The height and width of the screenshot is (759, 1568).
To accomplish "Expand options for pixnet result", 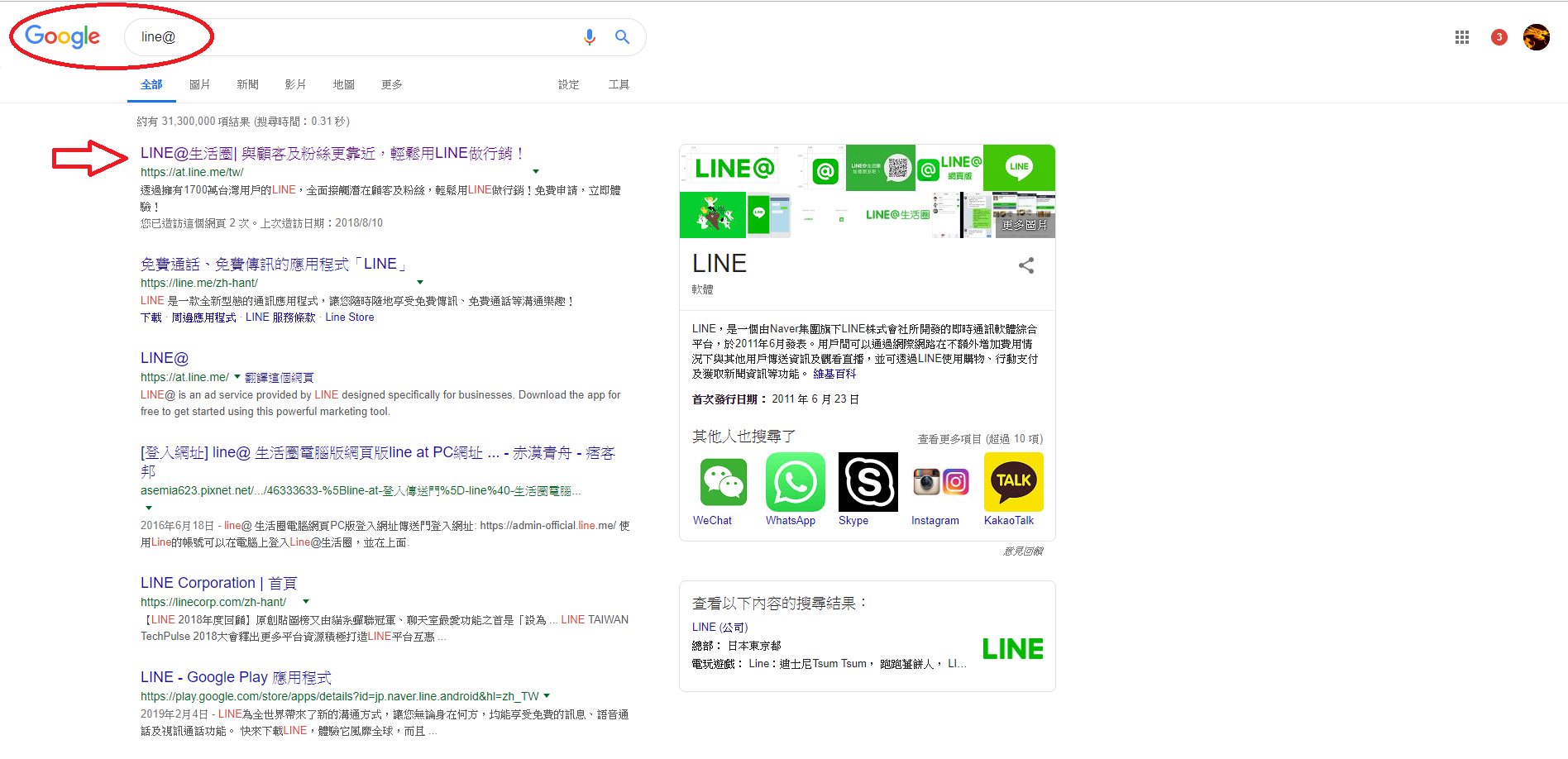I will tap(149, 508).
